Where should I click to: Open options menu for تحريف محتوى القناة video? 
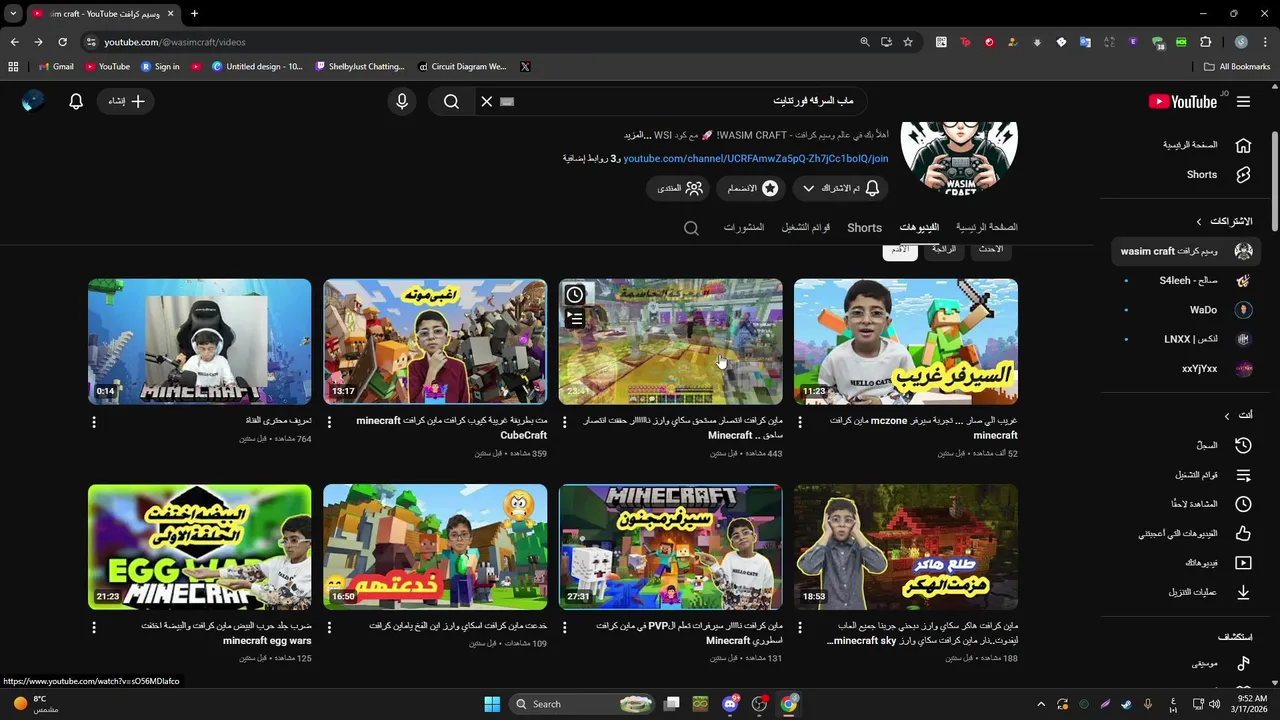94,422
